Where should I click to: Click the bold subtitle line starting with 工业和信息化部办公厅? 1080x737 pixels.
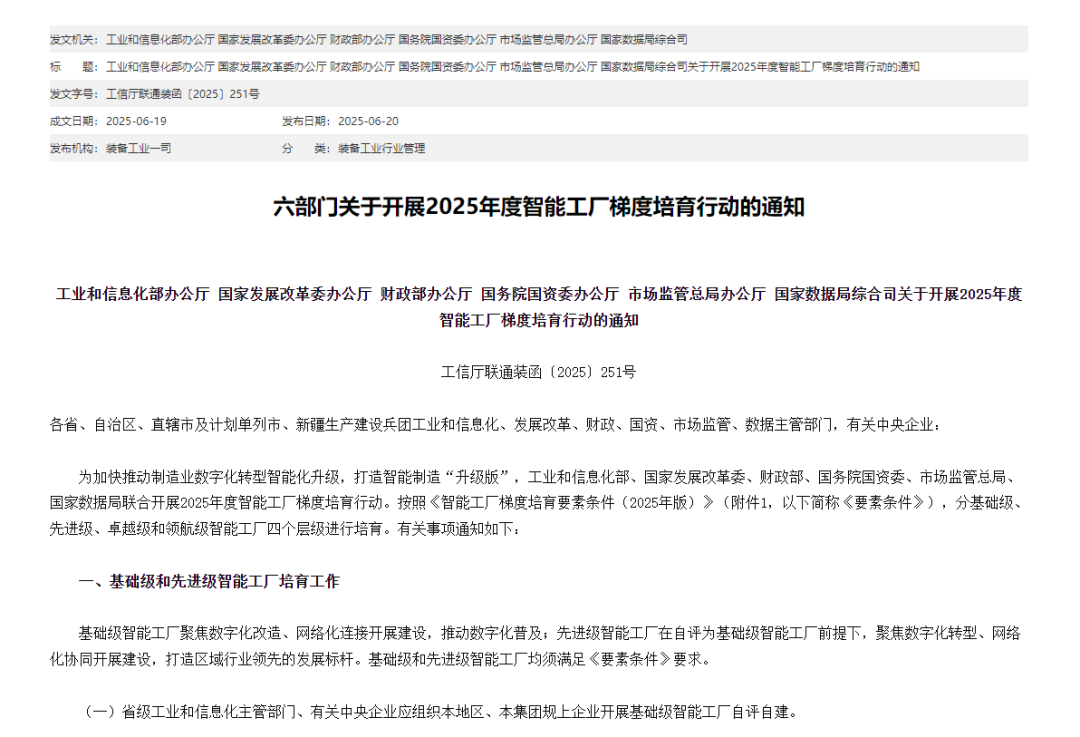tap(539, 294)
